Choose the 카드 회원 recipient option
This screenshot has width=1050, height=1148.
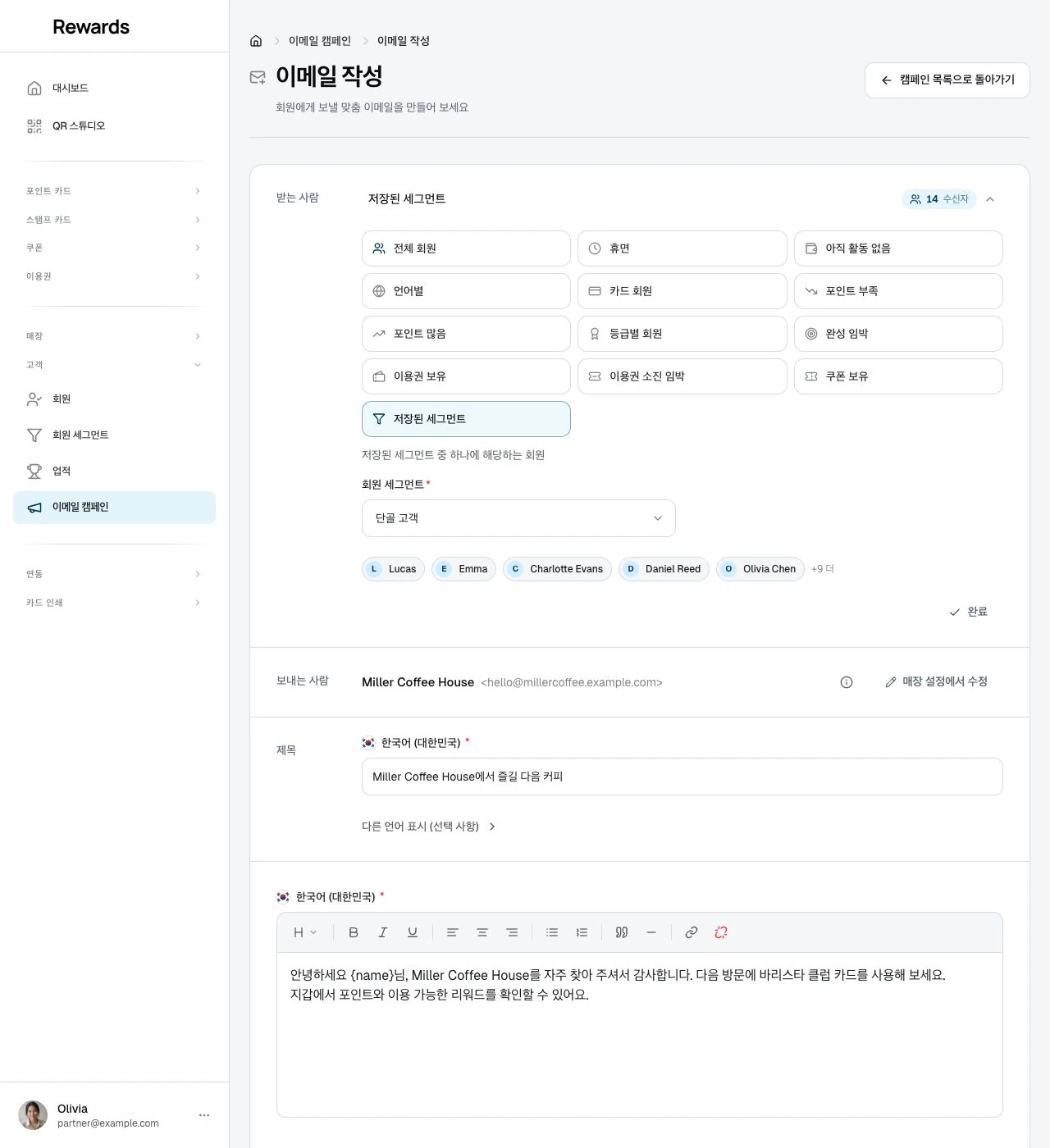tap(682, 291)
